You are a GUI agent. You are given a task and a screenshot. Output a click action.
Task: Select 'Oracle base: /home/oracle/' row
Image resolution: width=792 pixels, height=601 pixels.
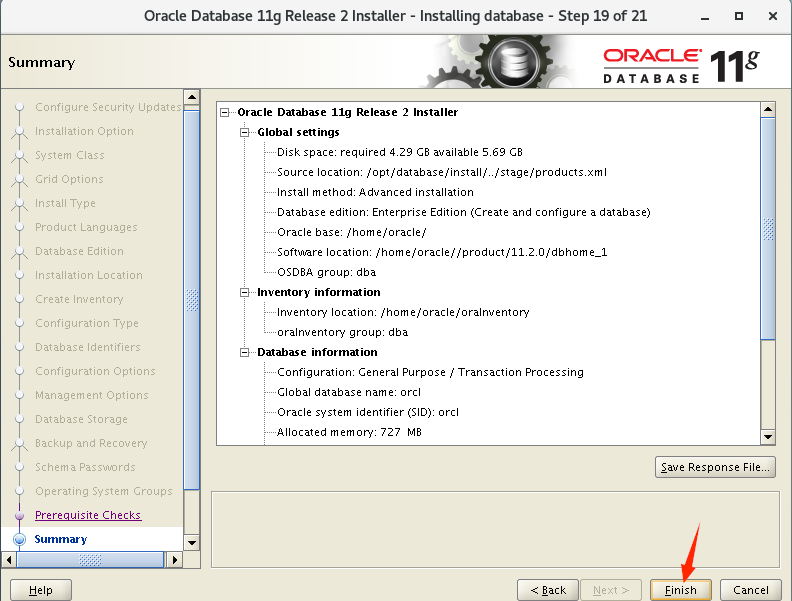point(352,232)
